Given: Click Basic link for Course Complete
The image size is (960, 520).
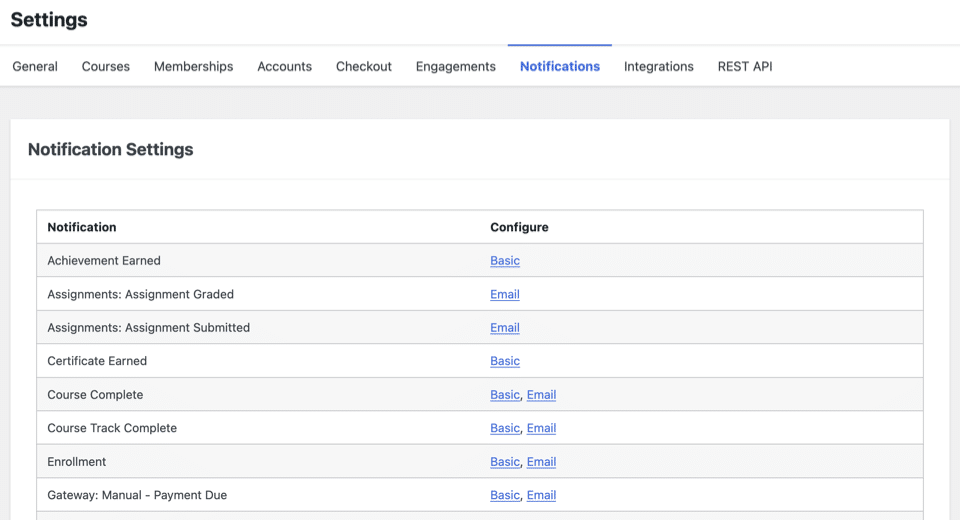Looking at the screenshot, I should [x=505, y=395].
